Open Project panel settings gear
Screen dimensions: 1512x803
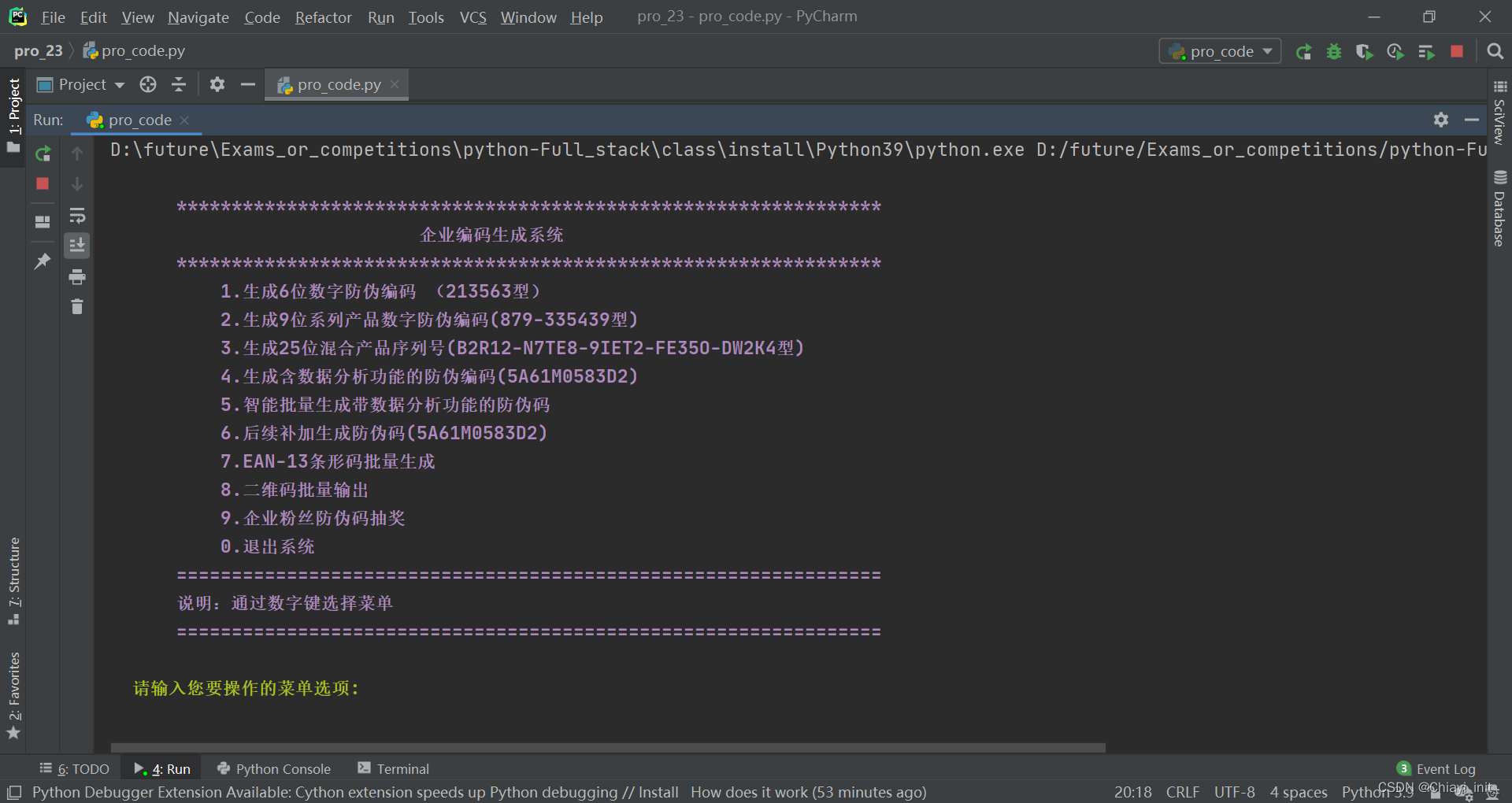click(217, 84)
